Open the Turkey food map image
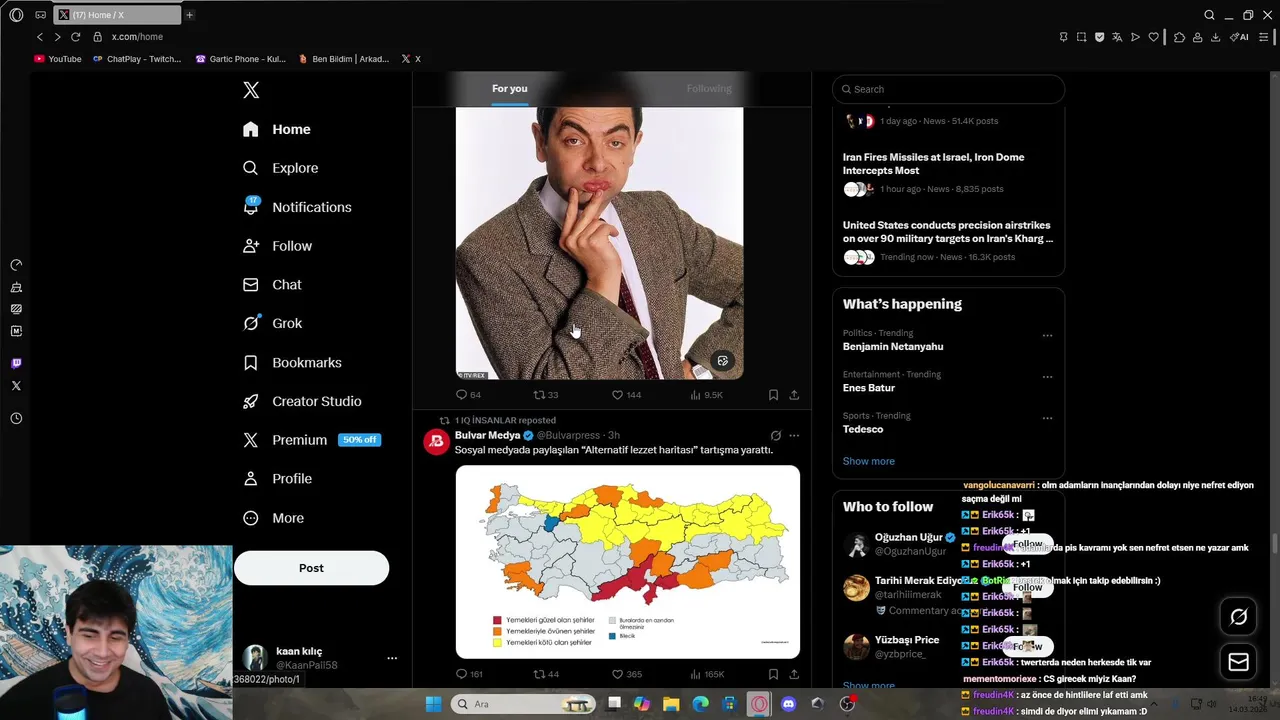 (628, 562)
